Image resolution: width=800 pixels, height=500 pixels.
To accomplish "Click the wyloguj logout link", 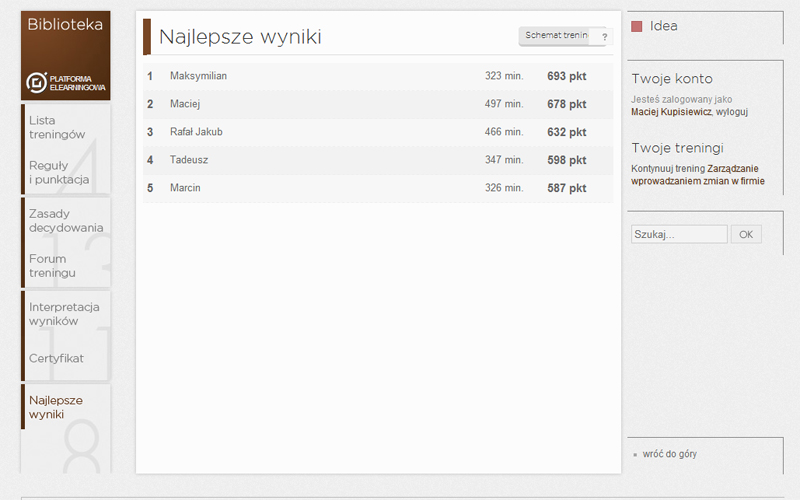I will [x=732, y=112].
